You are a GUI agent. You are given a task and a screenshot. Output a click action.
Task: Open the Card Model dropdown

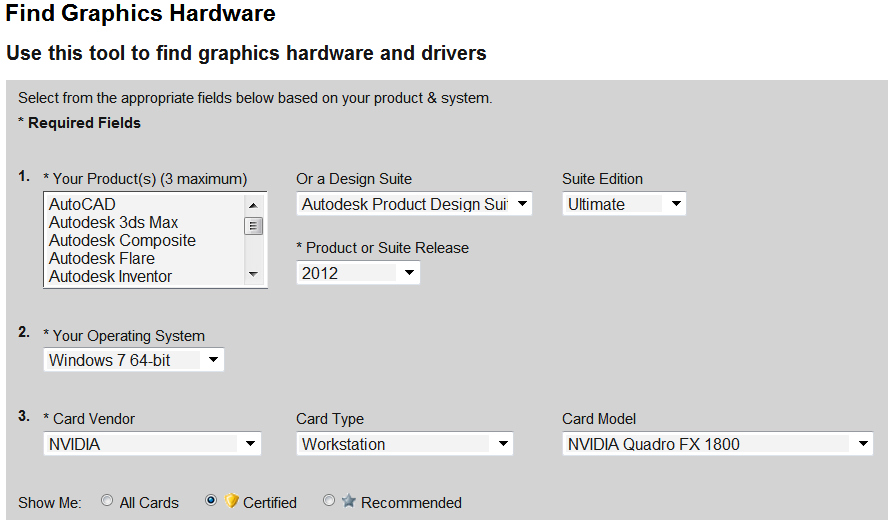718,444
